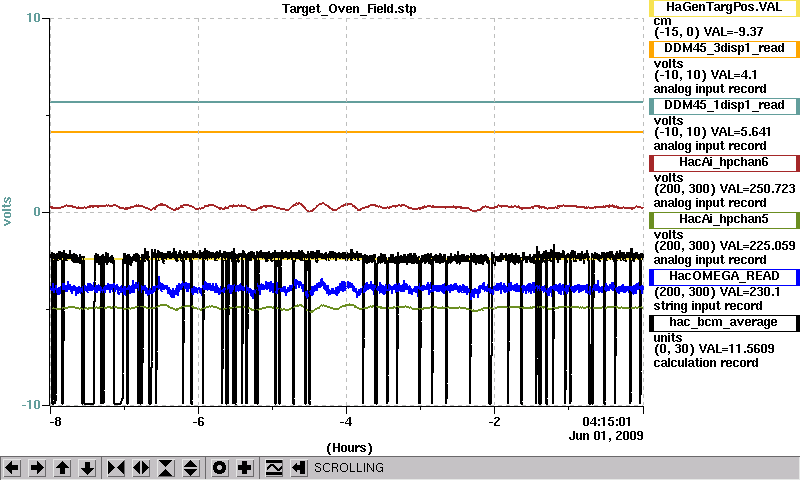Pan the graph right with the right-arrow button
Viewport: 800px width, 480px height.
[x=37, y=468]
